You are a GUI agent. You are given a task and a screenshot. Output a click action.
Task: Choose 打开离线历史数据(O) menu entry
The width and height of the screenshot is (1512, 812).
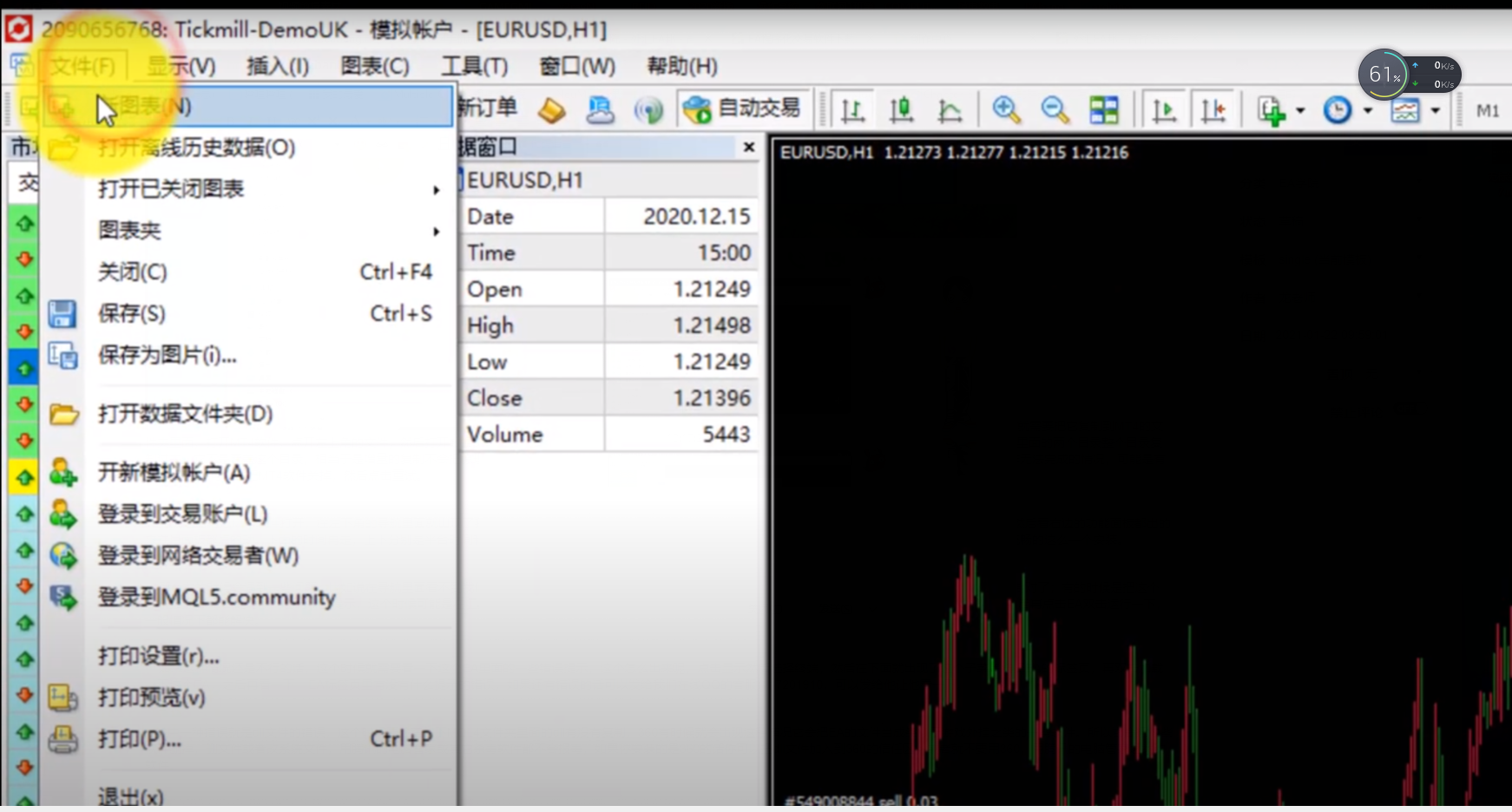(247, 147)
